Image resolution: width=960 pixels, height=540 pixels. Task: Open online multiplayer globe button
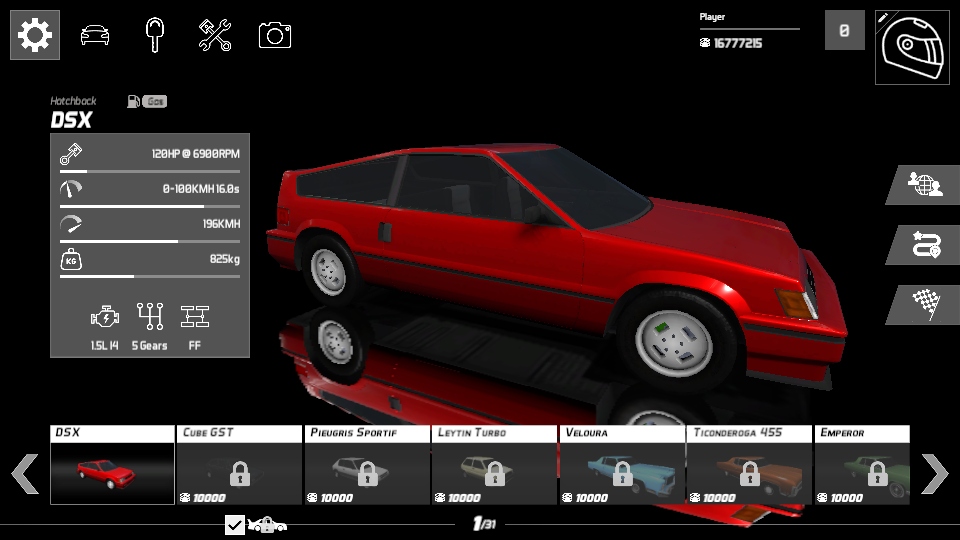924,185
